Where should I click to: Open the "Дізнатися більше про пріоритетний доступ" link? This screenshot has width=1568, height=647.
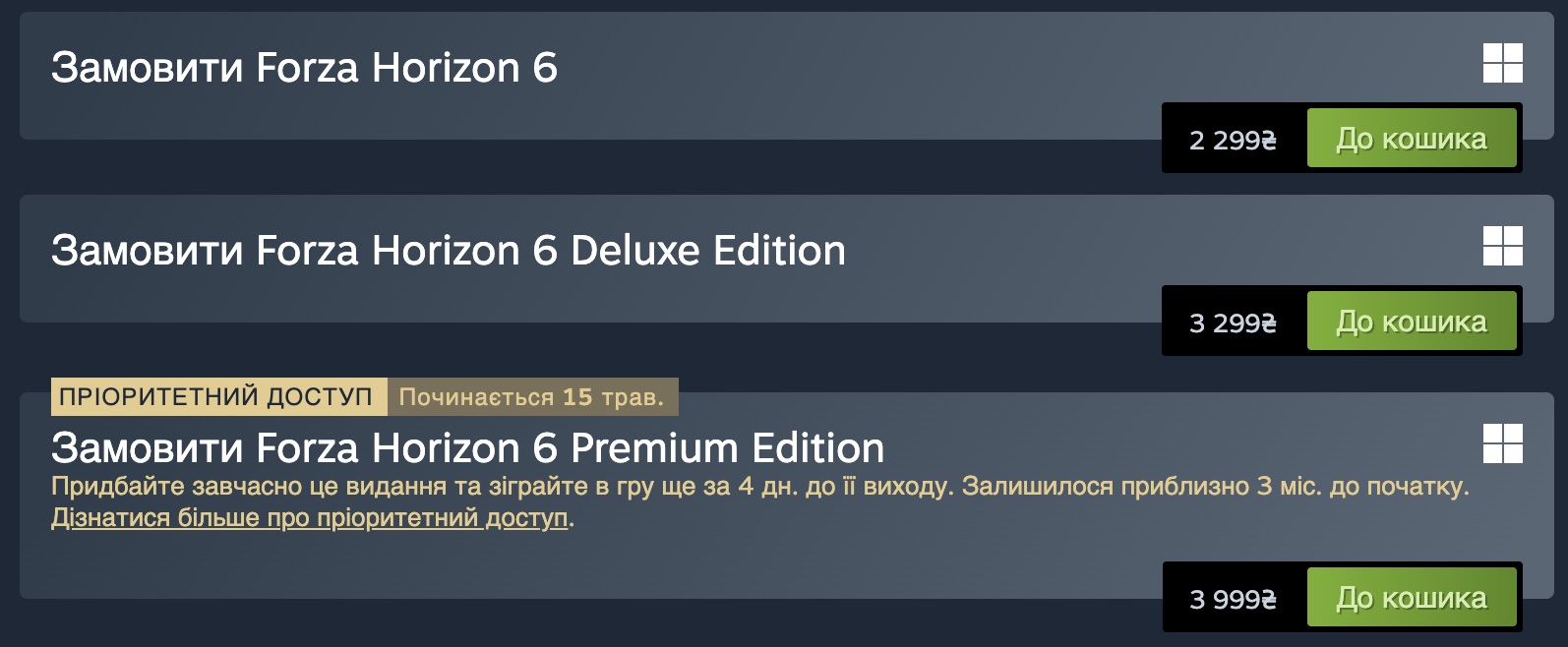[x=310, y=518]
